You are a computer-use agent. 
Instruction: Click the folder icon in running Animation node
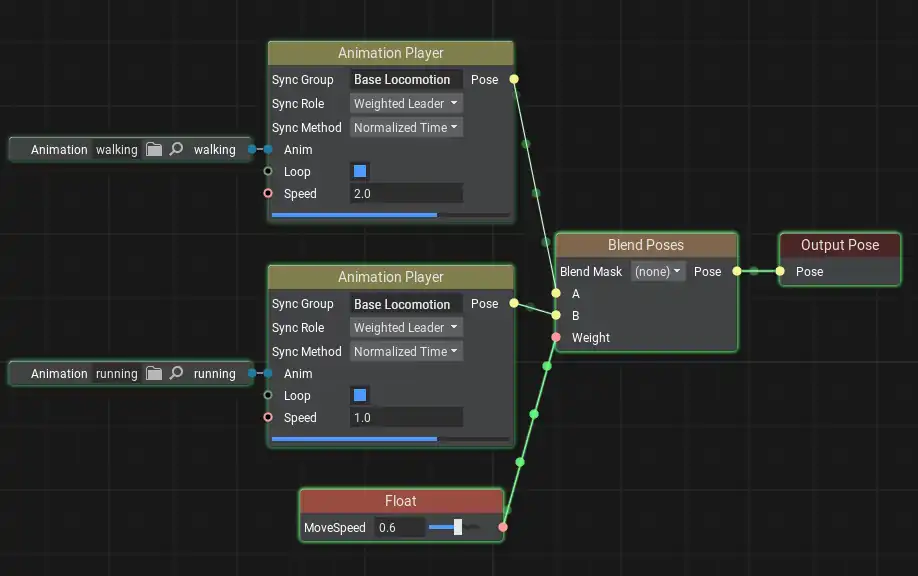(153, 374)
